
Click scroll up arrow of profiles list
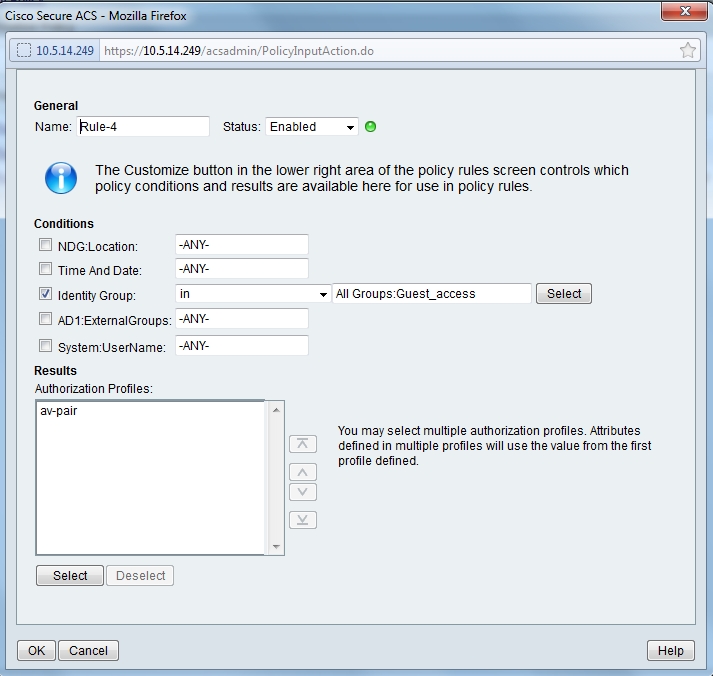coord(276,410)
